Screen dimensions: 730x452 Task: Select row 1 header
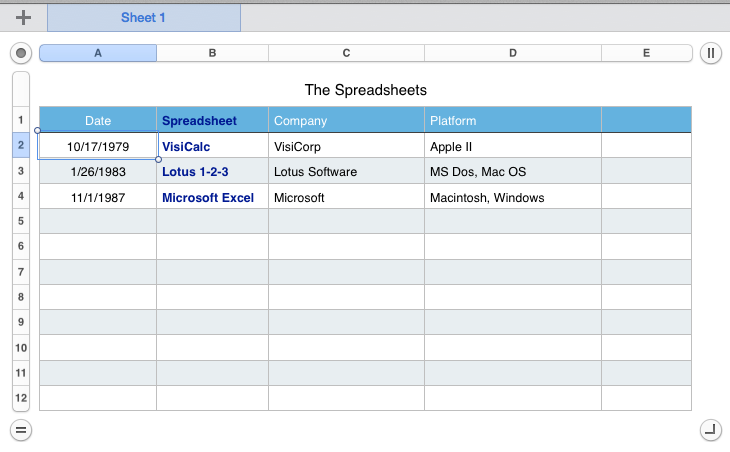click(21, 120)
